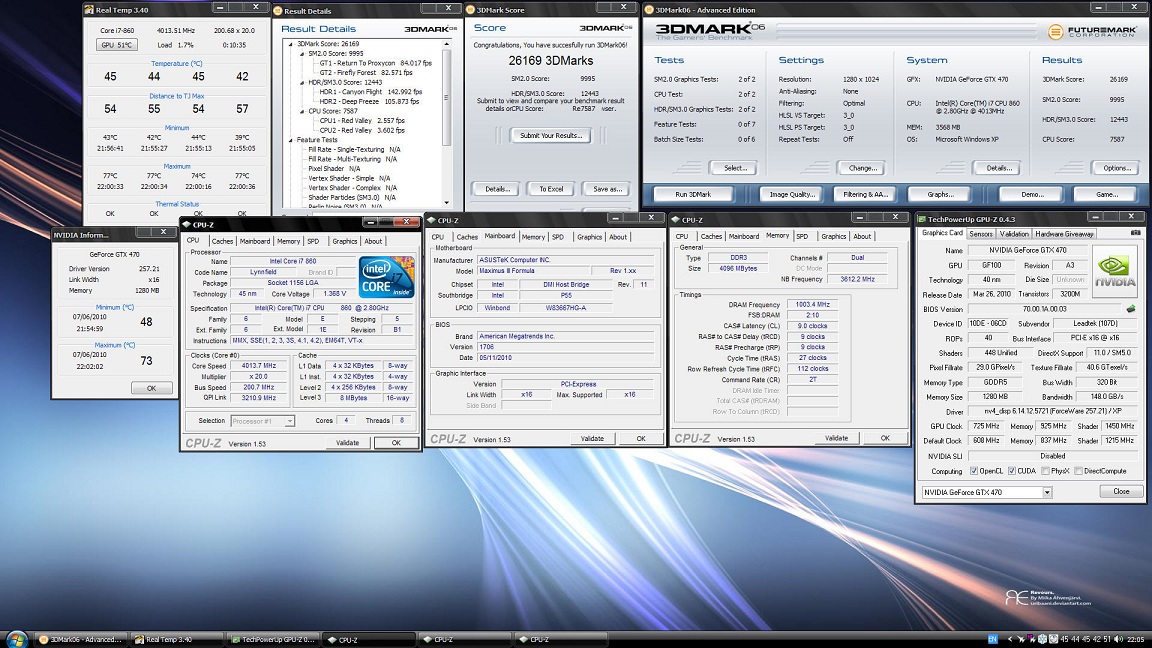
Task: Click the NVIDIA logo in GPU-Z
Action: (1114, 271)
